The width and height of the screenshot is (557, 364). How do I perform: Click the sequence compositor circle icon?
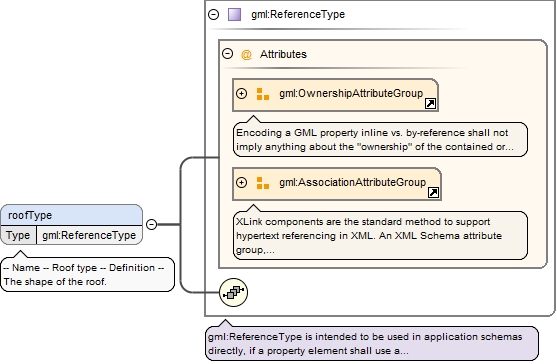233,292
